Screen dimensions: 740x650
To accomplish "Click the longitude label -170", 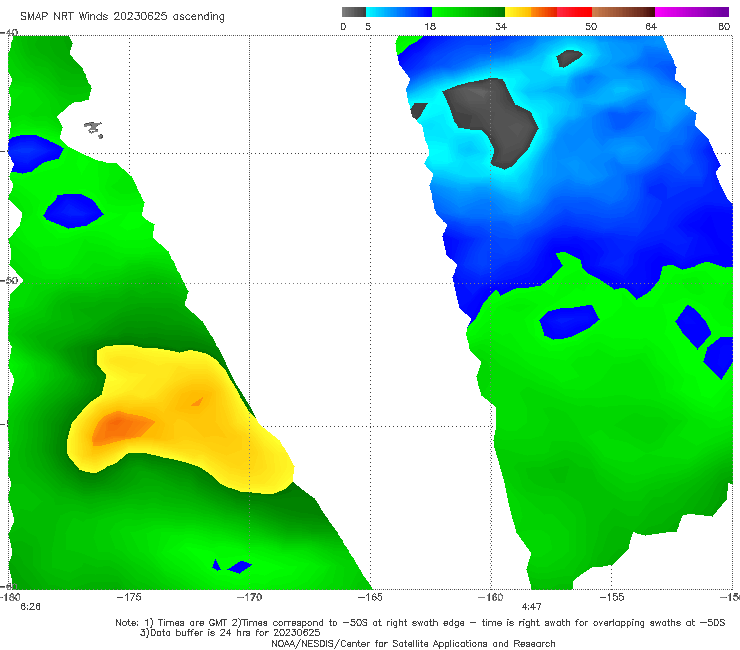I will [x=249, y=597].
